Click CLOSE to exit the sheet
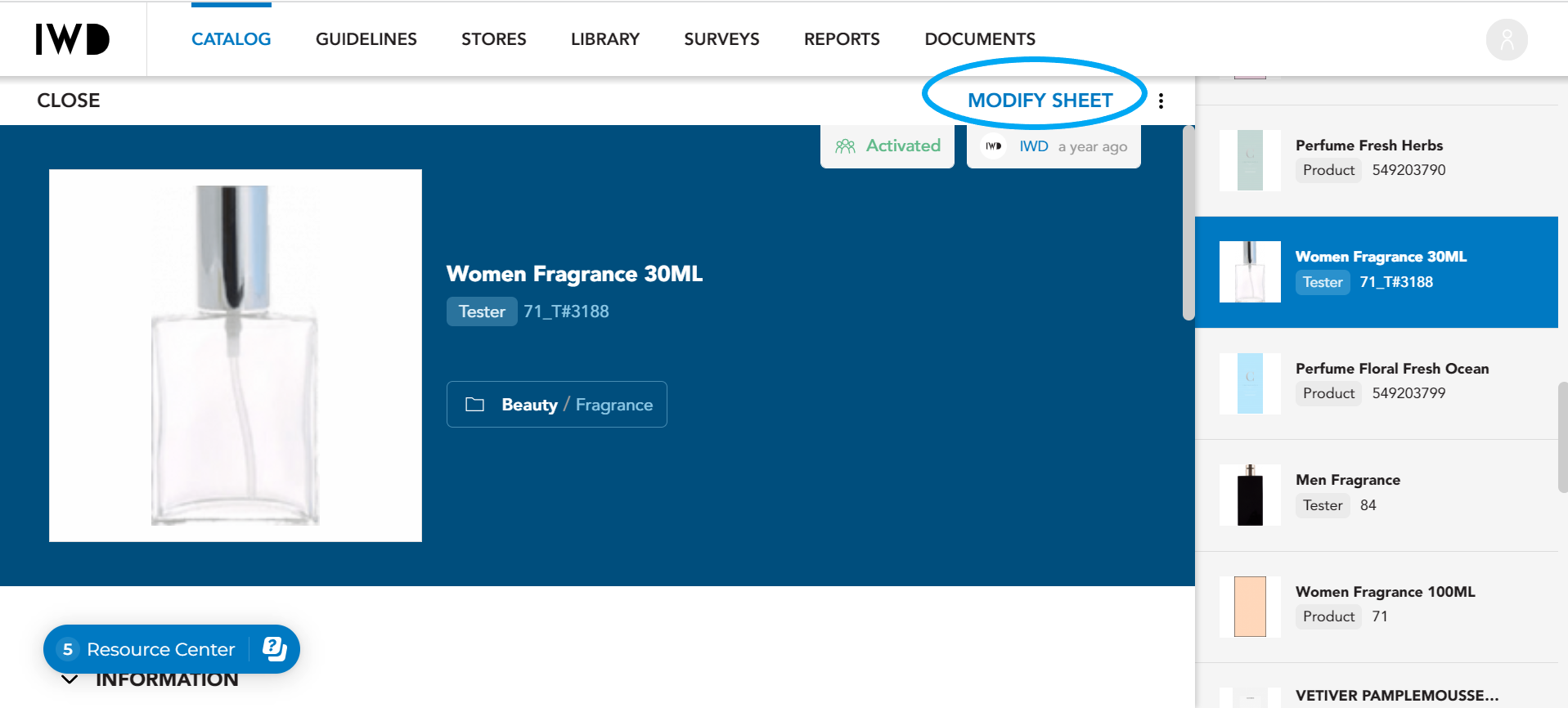The height and width of the screenshot is (708, 1568). pos(69,101)
